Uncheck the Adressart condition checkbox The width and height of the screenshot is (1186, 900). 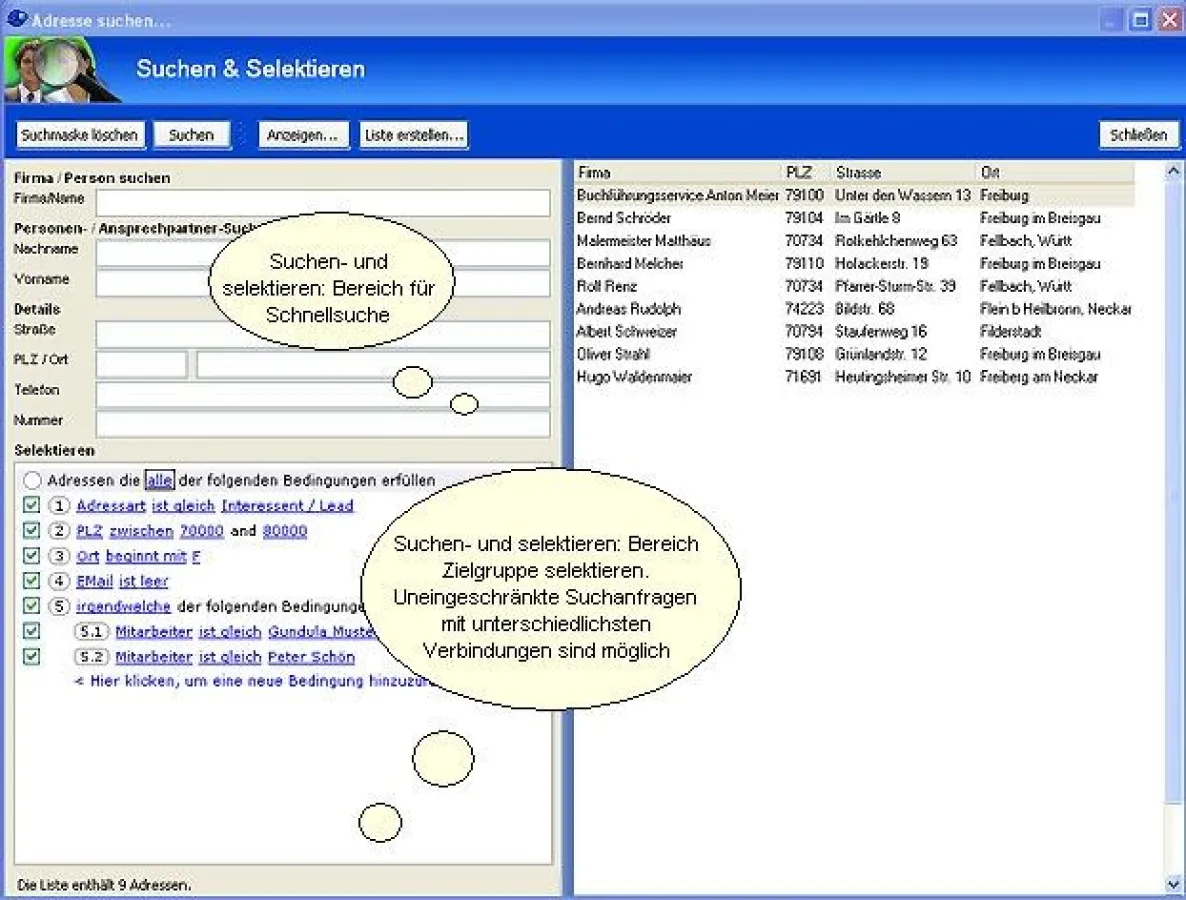tap(32, 506)
